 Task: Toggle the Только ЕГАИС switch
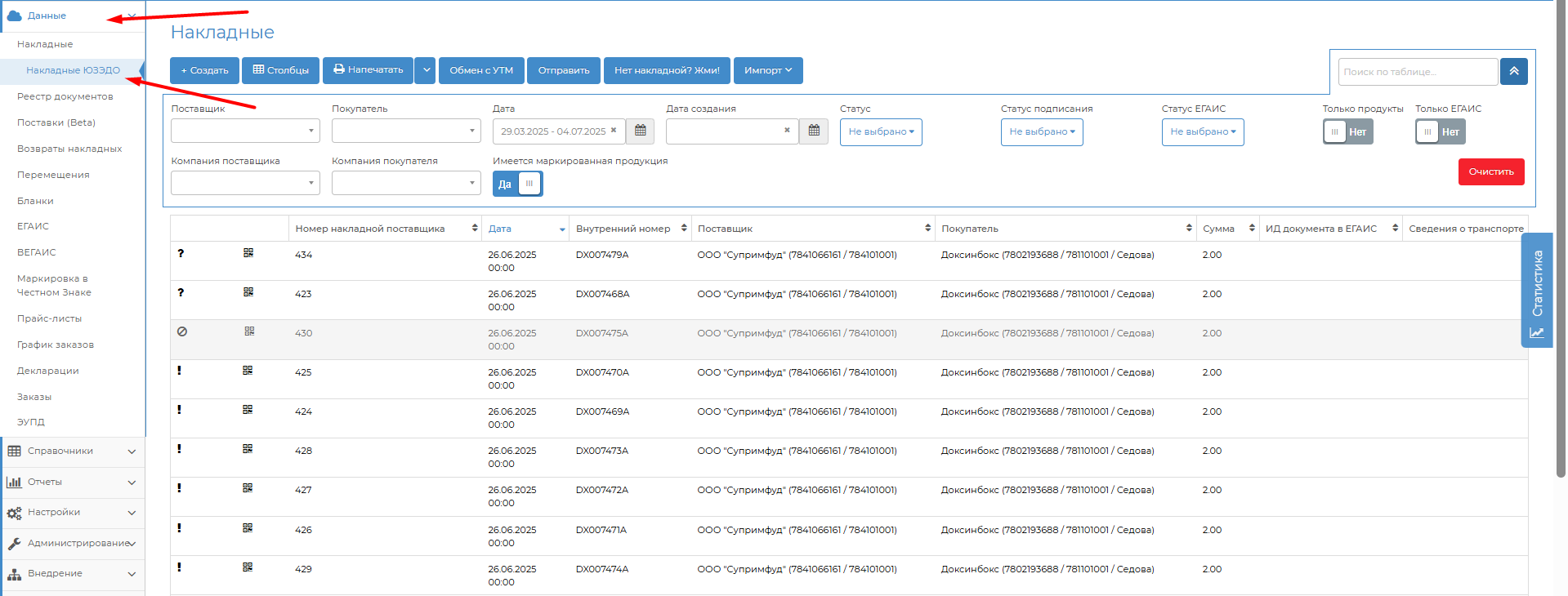coord(1440,132)
